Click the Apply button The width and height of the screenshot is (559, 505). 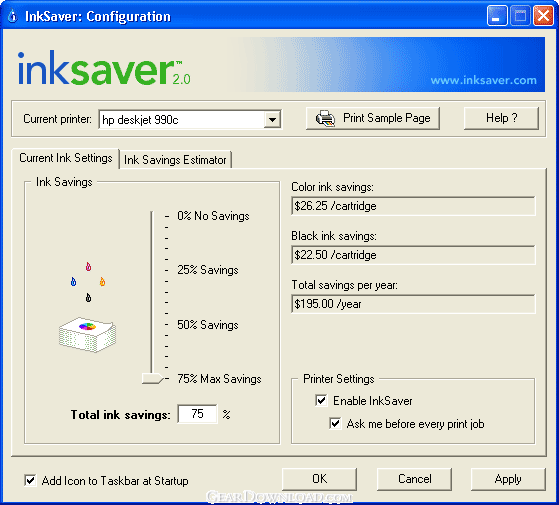point(508,479)
